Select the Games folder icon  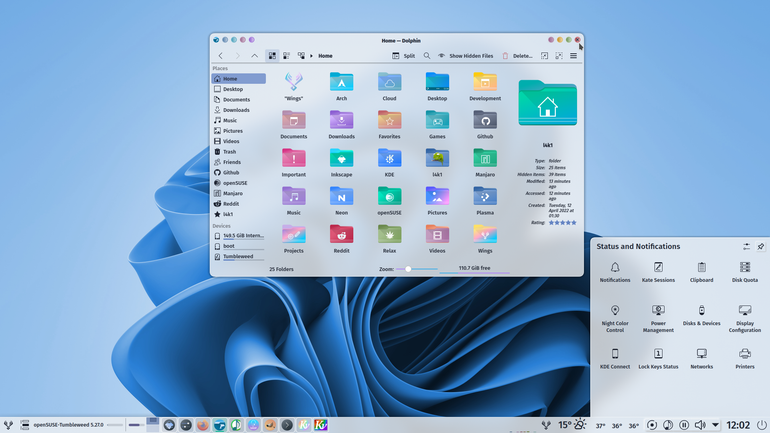tap(437, 121)
